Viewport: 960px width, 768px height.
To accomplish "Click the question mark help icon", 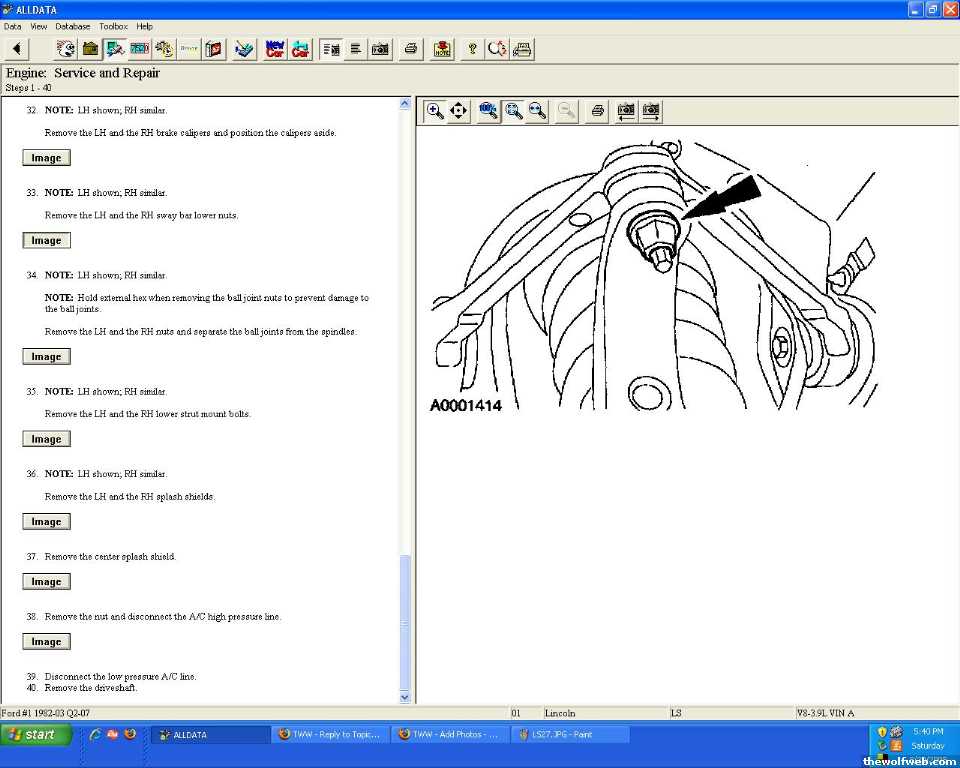I will tap(473, 49).
